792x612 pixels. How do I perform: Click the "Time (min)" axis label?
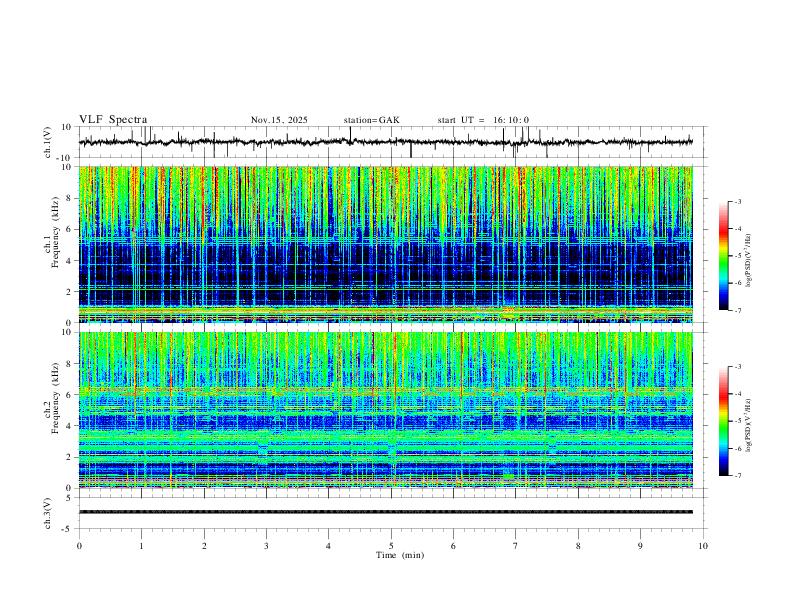[400, 555]
